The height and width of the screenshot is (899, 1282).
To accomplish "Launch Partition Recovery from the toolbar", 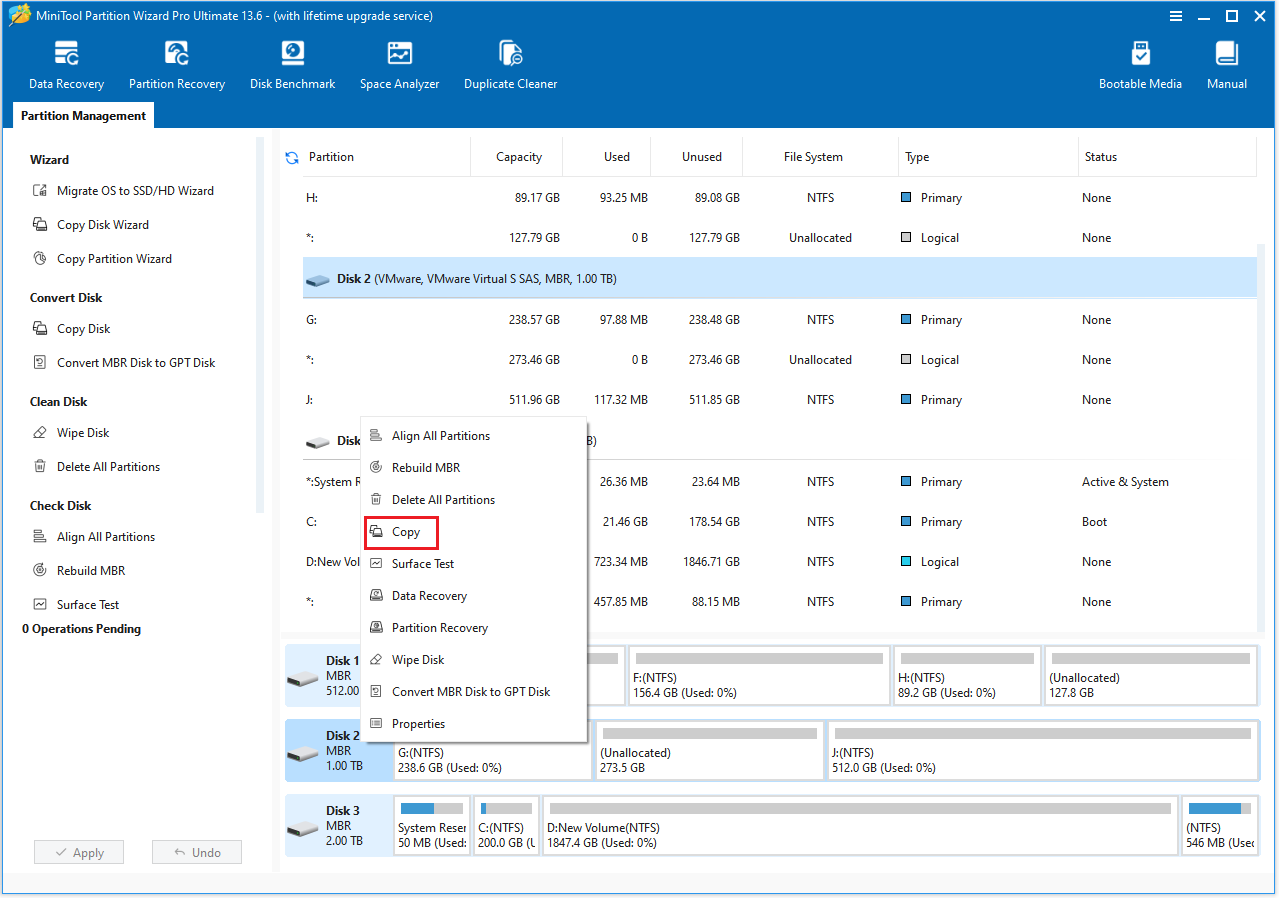I will pos(177,66).
